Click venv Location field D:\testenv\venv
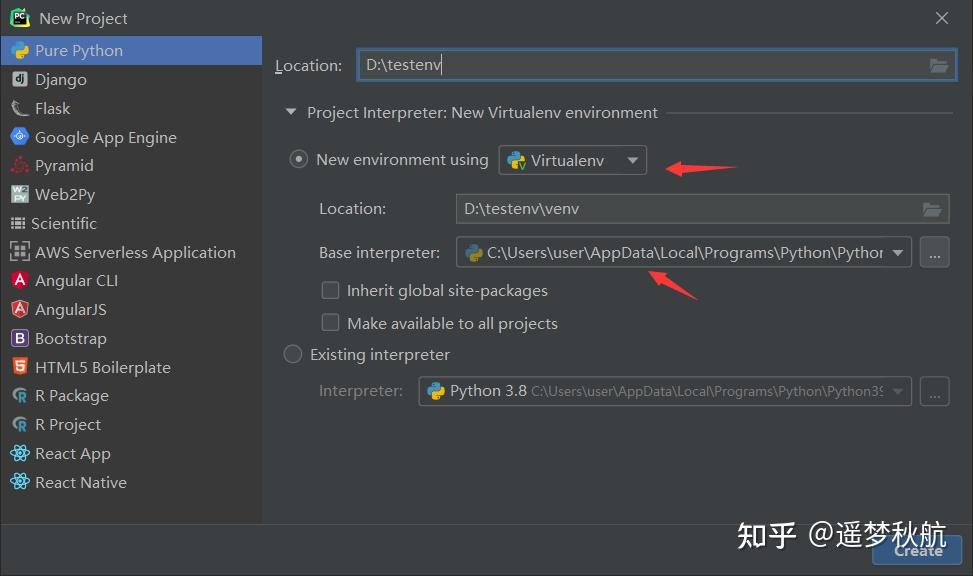Image resolution: width=973 pixels, height=576 pixels. coord(702,209)
